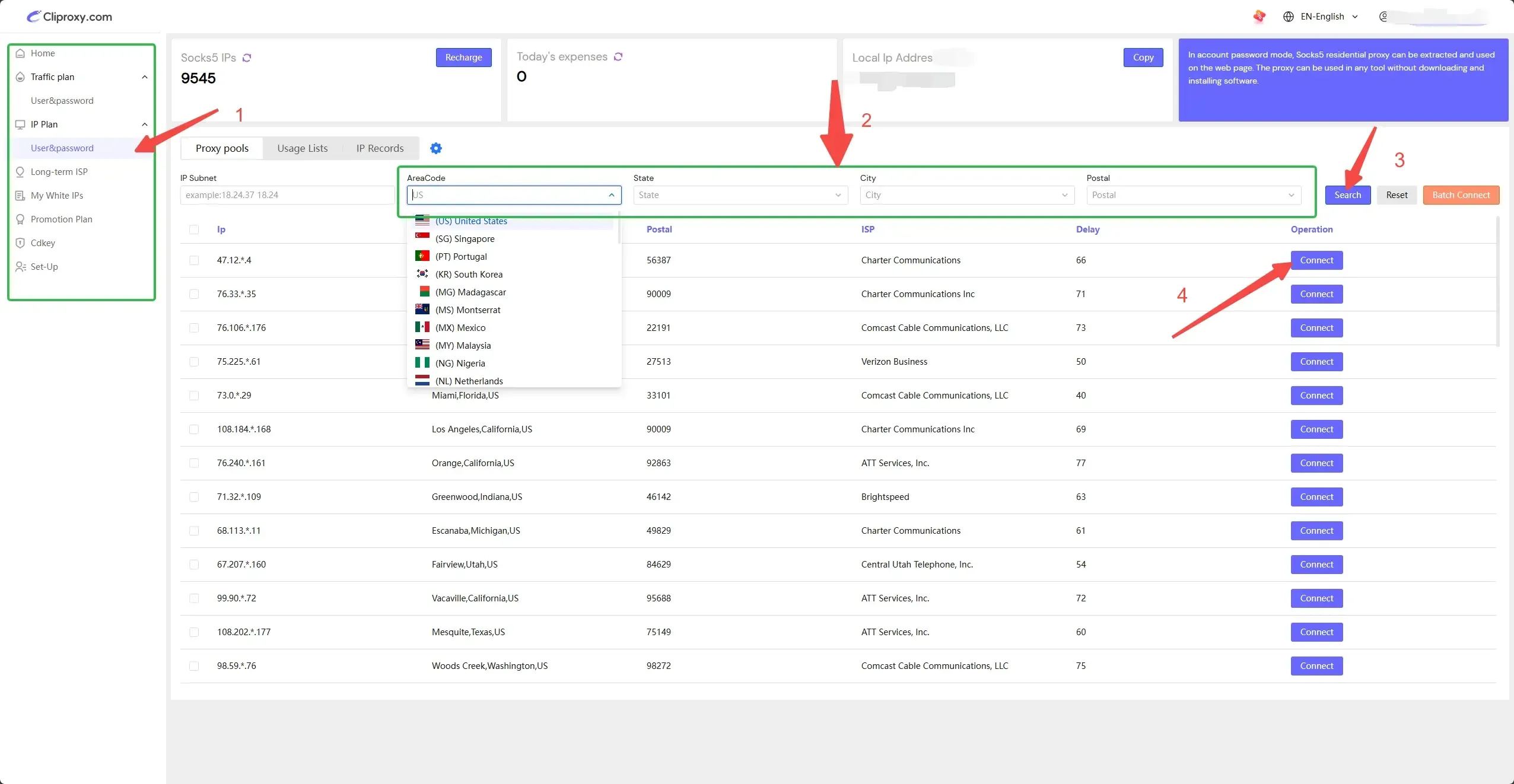Open My White IPs page
1514x784 pixels.
(56, 195)
